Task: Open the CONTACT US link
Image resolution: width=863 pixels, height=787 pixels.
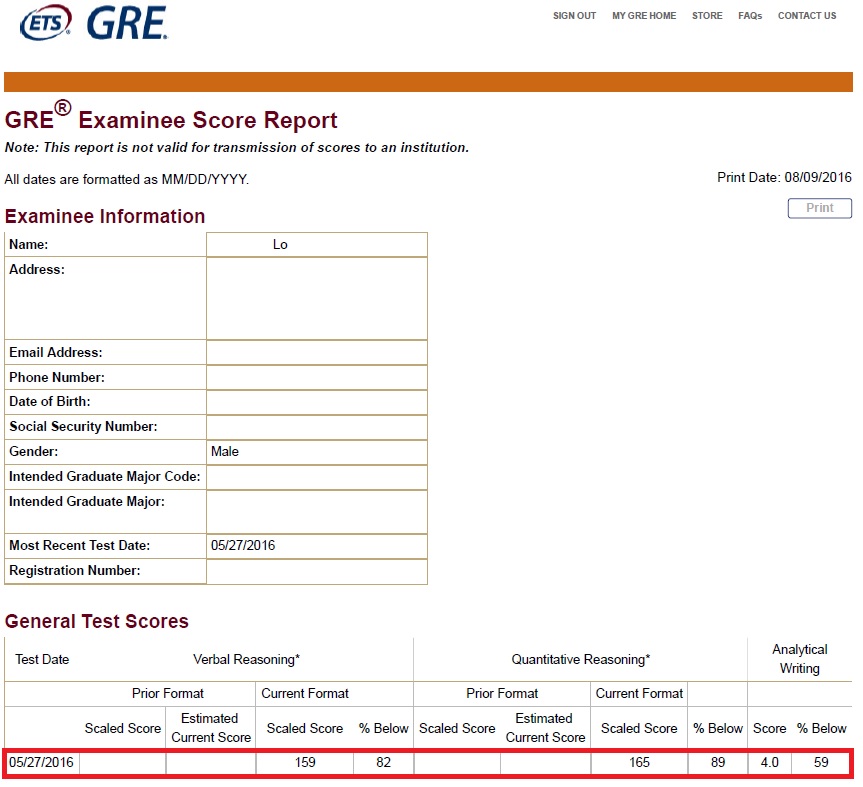Action: pos(806,16)
